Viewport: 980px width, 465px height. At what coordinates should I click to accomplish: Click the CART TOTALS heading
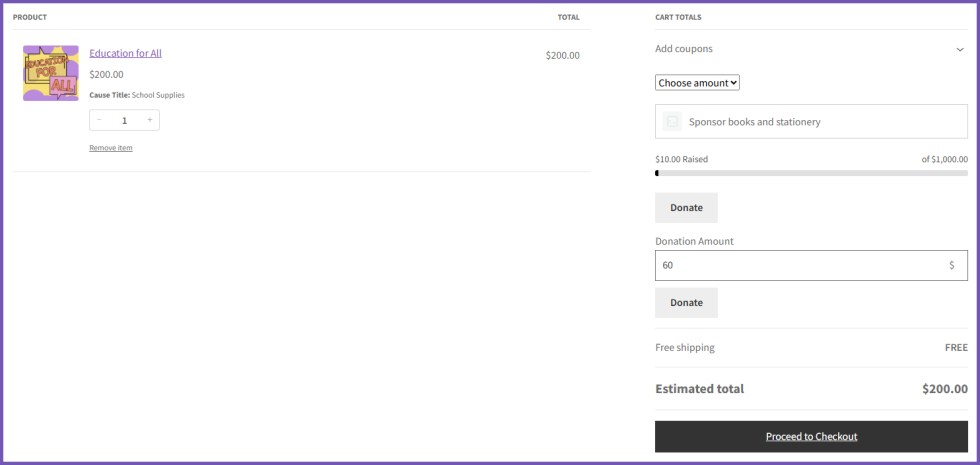[x=678, y=17]
